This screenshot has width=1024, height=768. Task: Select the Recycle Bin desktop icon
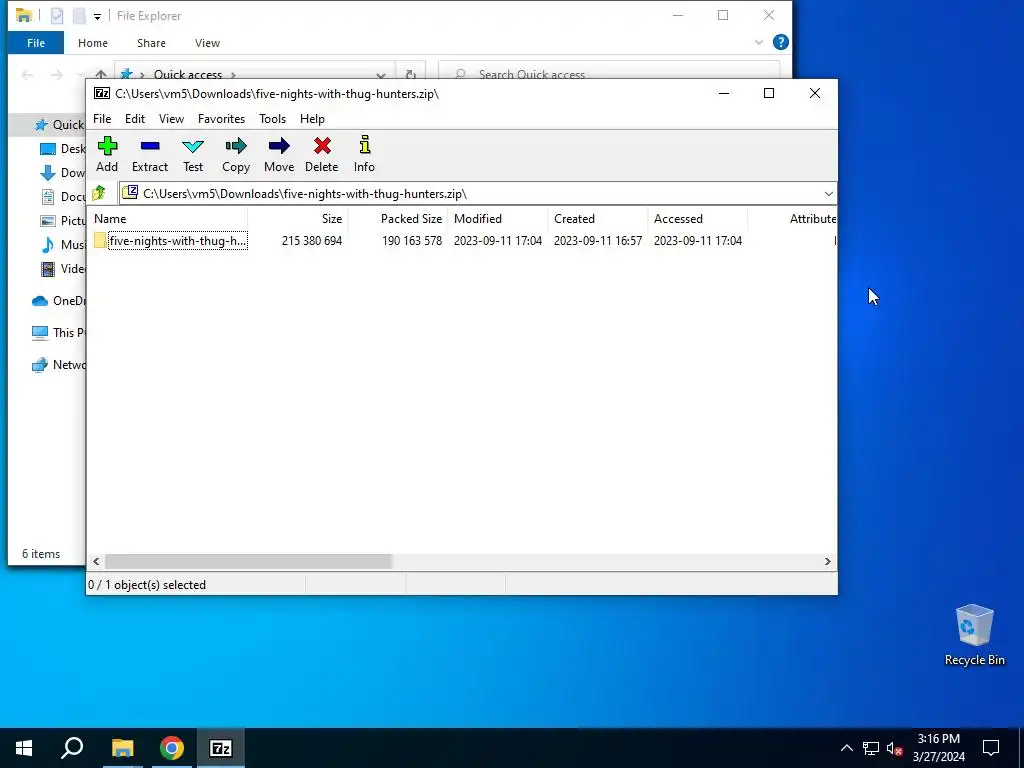(x=974, y=635)
